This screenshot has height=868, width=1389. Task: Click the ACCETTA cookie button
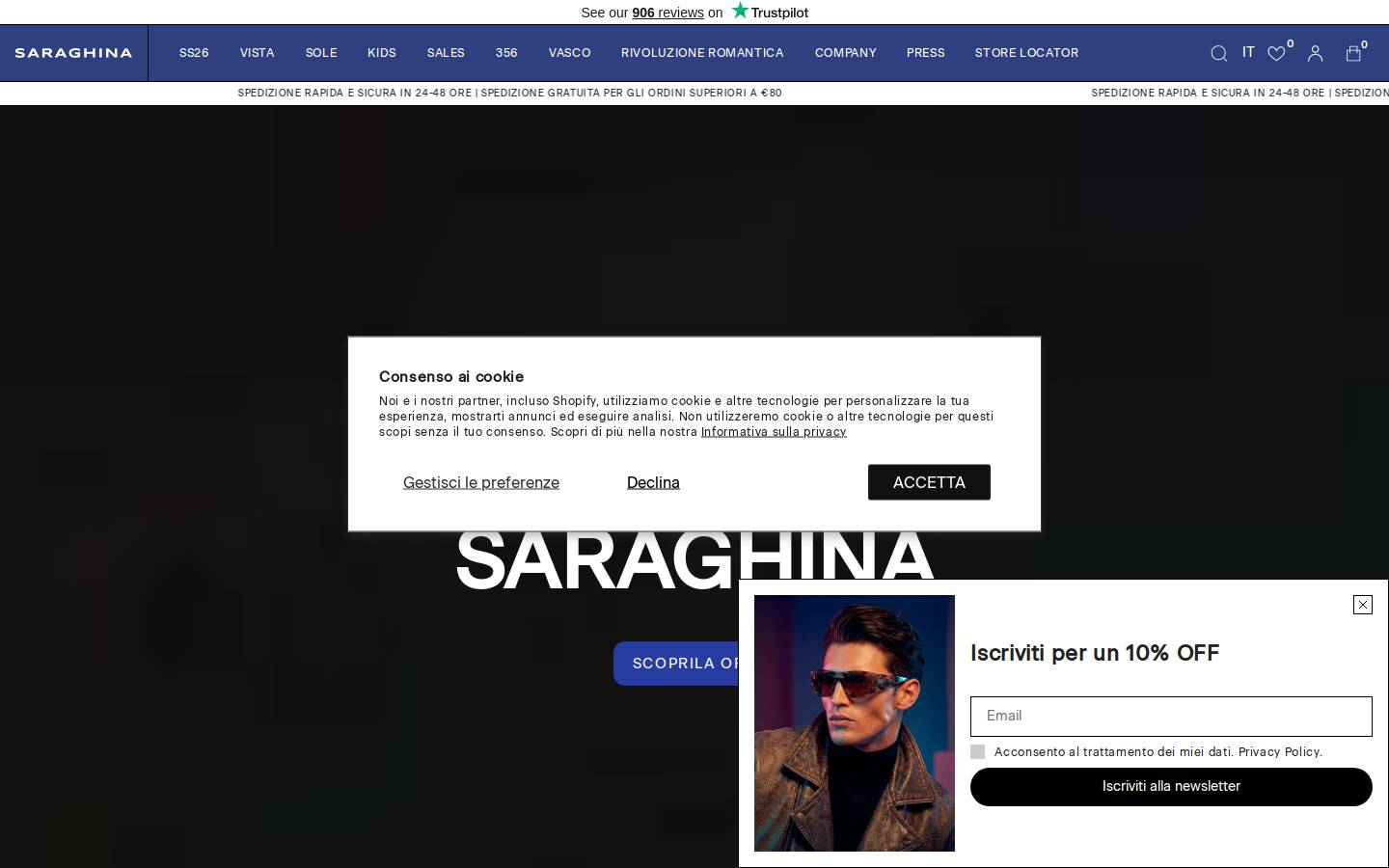(929, 482)
